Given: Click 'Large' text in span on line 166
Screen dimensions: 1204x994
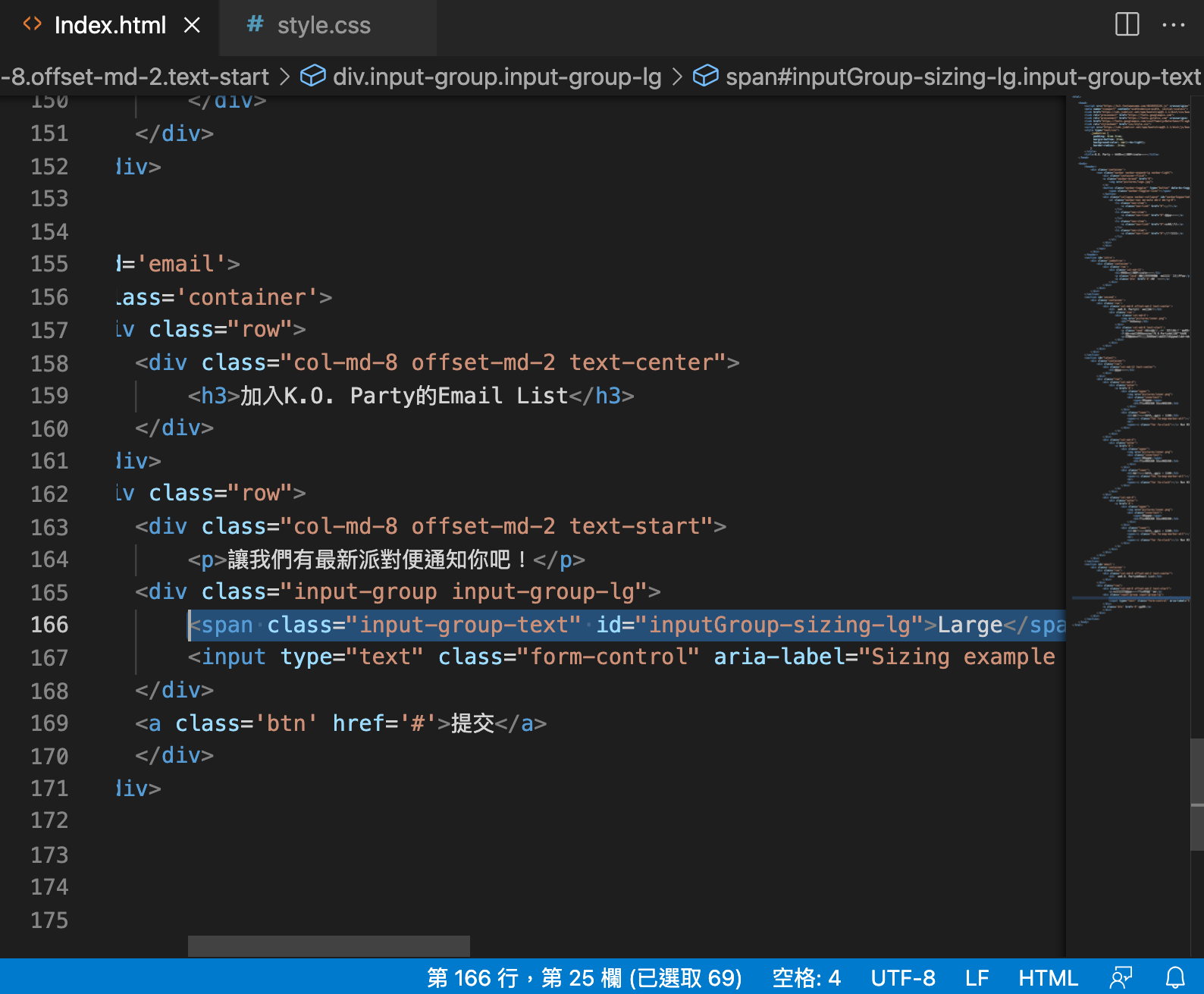Looking at the screenshot, I should [970, 625].
